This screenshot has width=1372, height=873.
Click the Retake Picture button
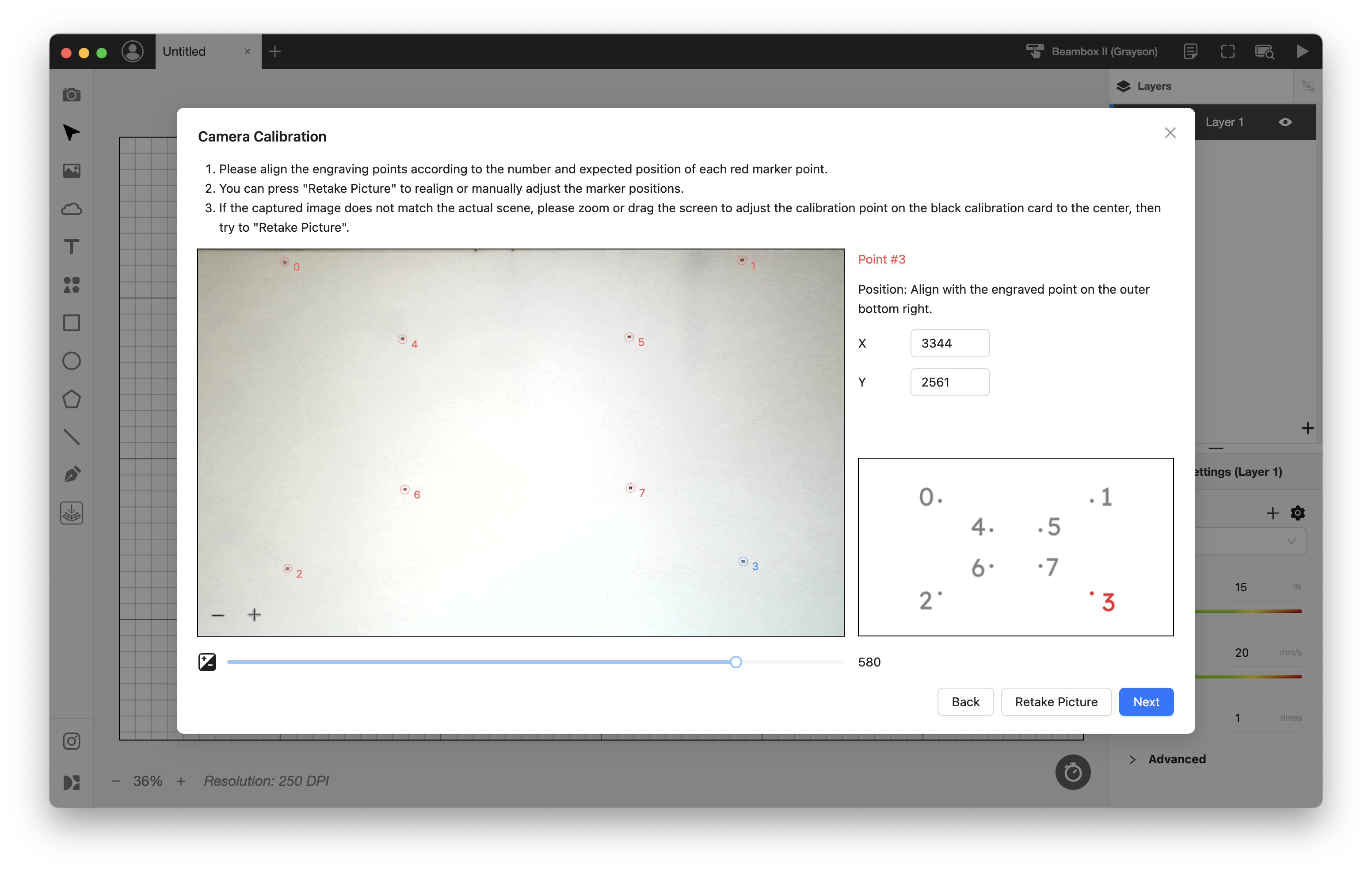click(x=1056, y=701)
